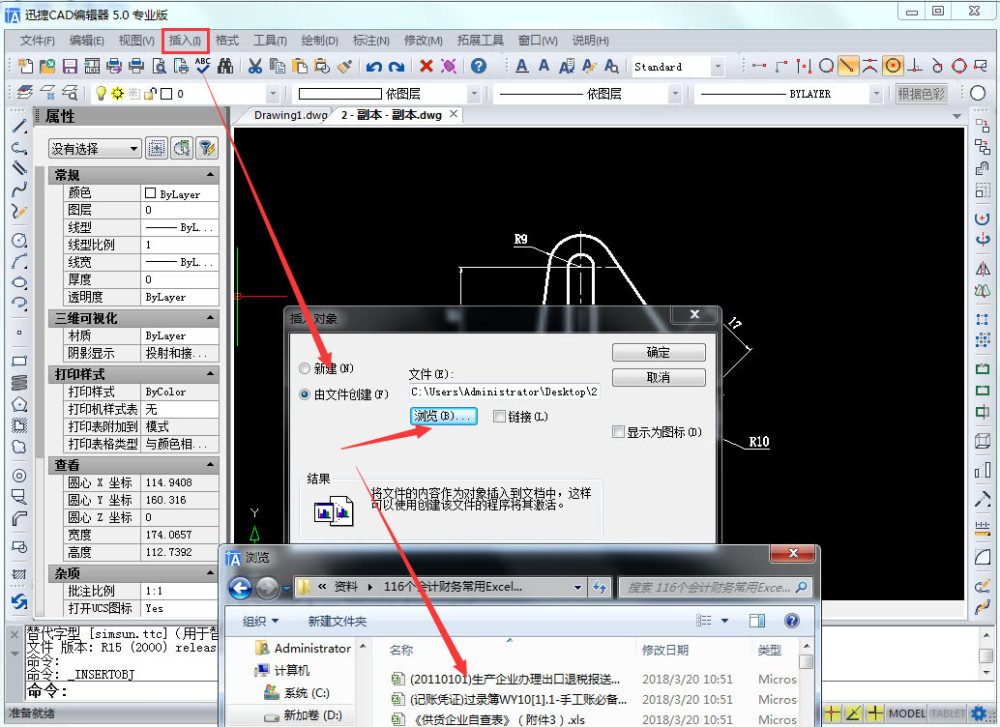1000x727 pixels.
Task: Select the Line tool in left toolbar
Action: (19, 126)
